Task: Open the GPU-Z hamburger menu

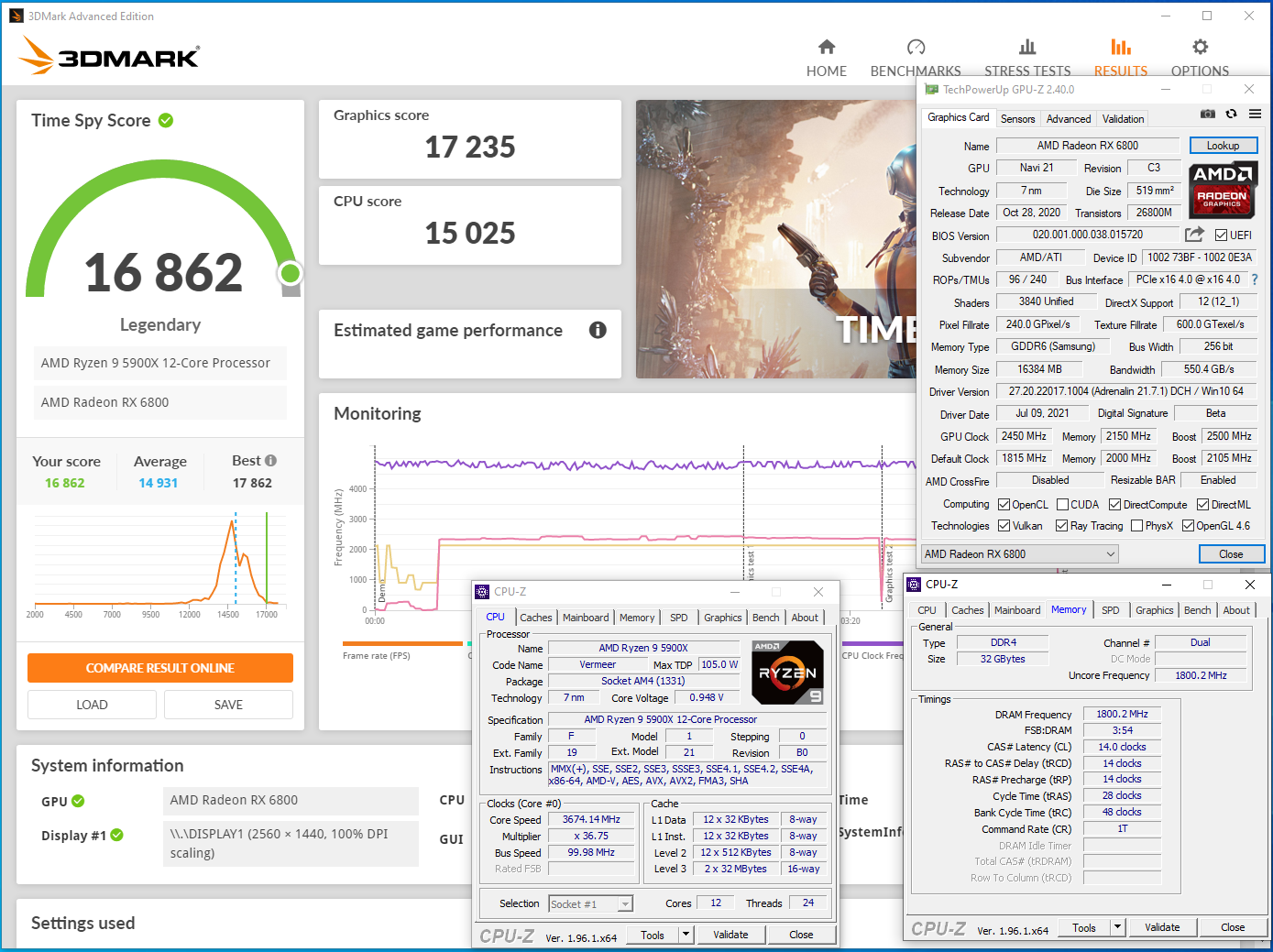Action: (1255, 114)
